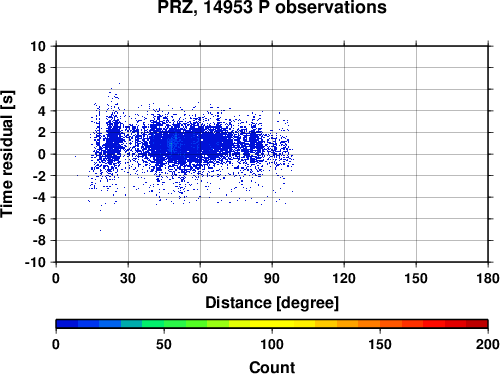Click the colorbar tick label '200'

(488, 344)
